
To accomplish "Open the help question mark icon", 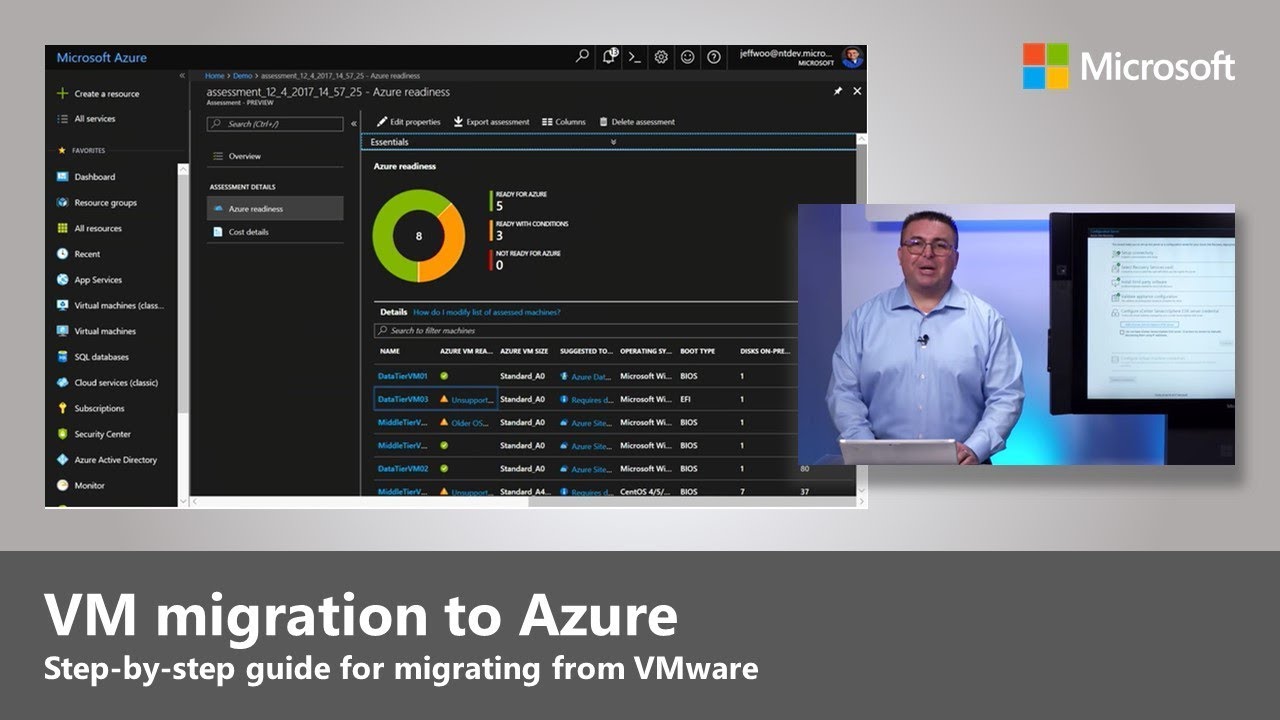I will [713, 57].
